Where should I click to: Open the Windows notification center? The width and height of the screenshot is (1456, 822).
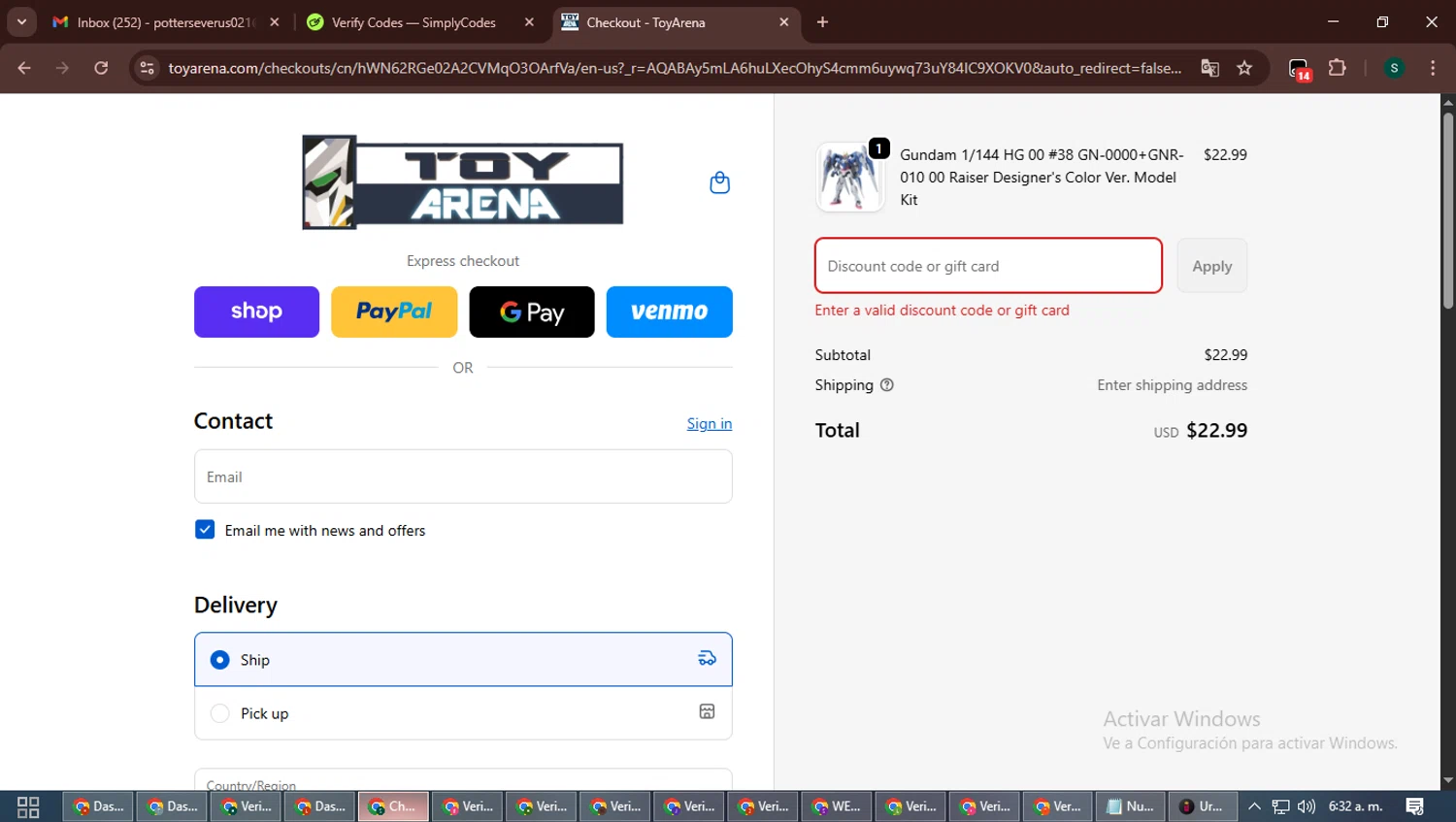click(x=1414, y=806)
